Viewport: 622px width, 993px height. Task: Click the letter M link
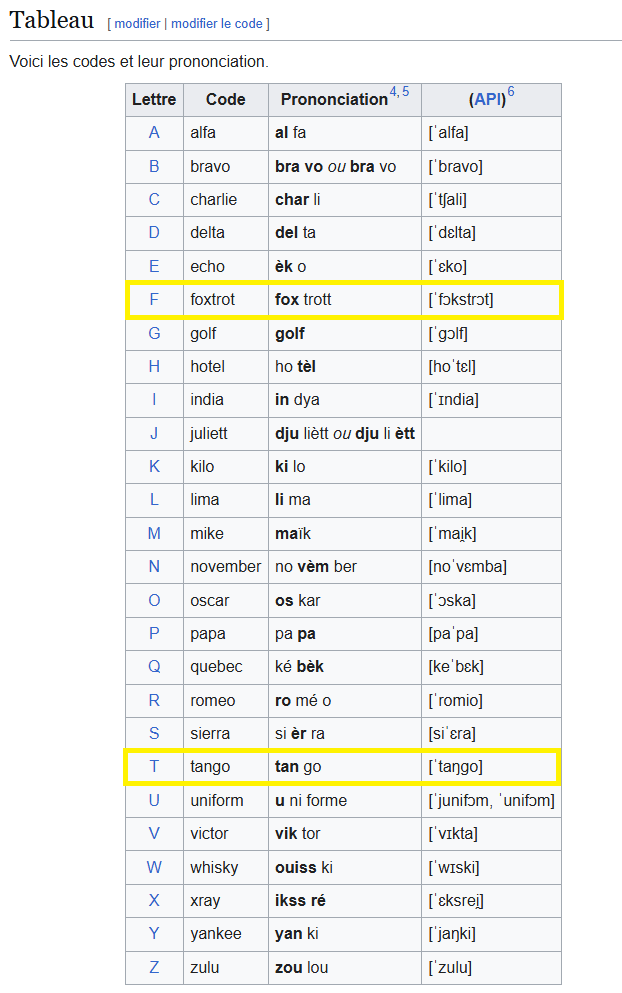pos(154,533)
